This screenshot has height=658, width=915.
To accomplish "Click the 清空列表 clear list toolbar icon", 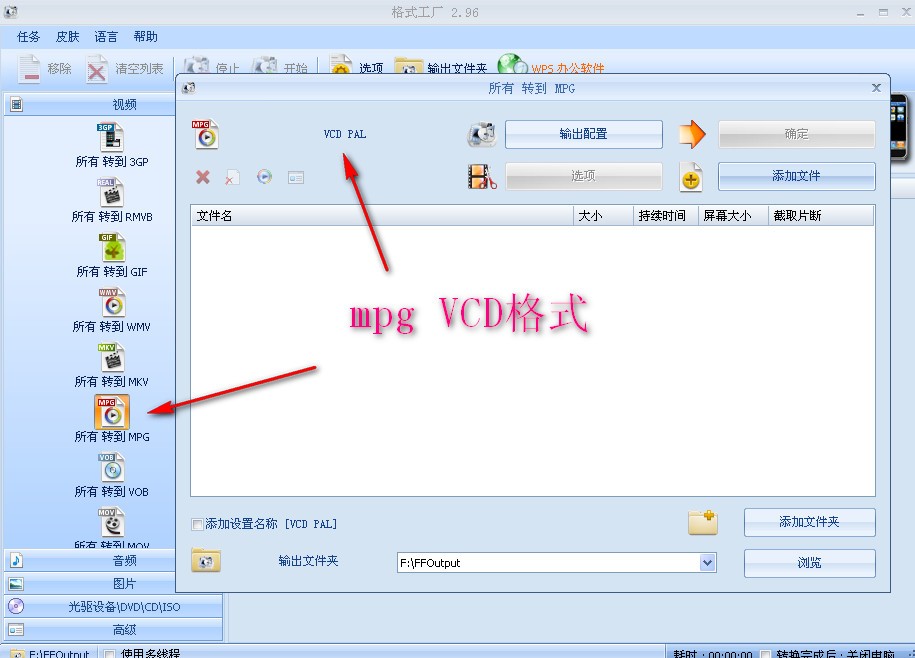I will [97, 69].
